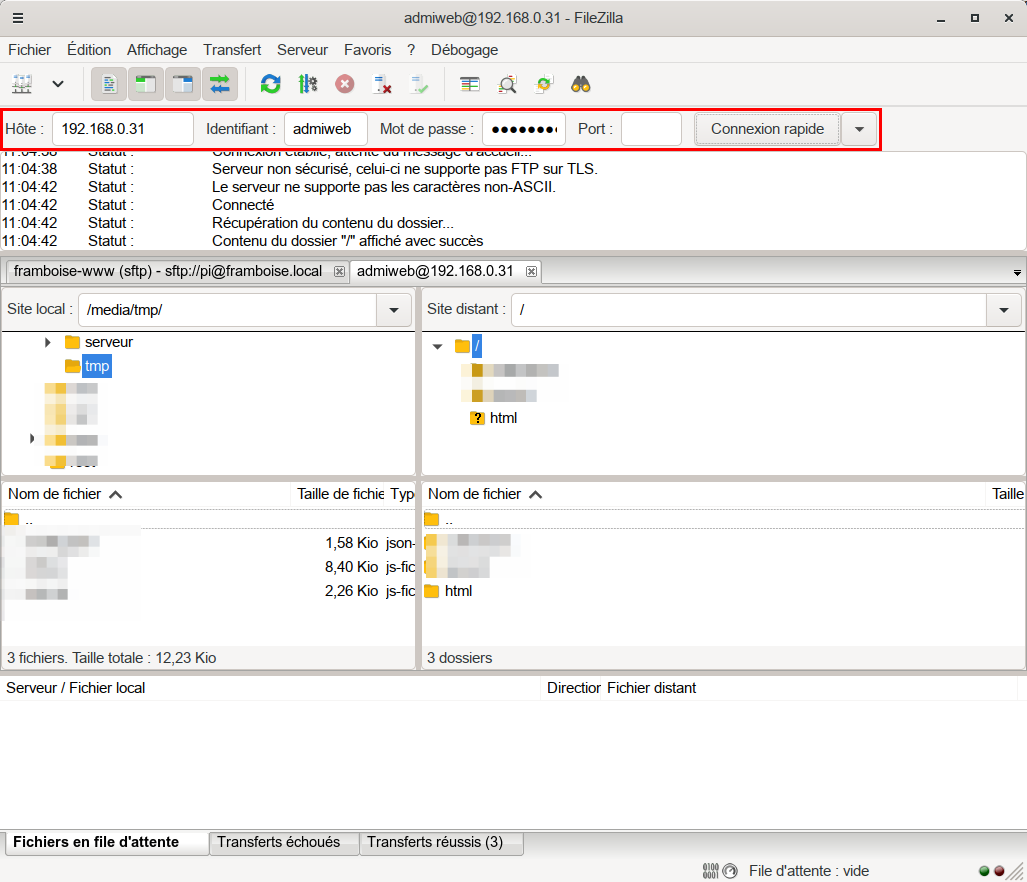Toggle processing of the transfer queue
The image size is (1027, 882).
307,84
